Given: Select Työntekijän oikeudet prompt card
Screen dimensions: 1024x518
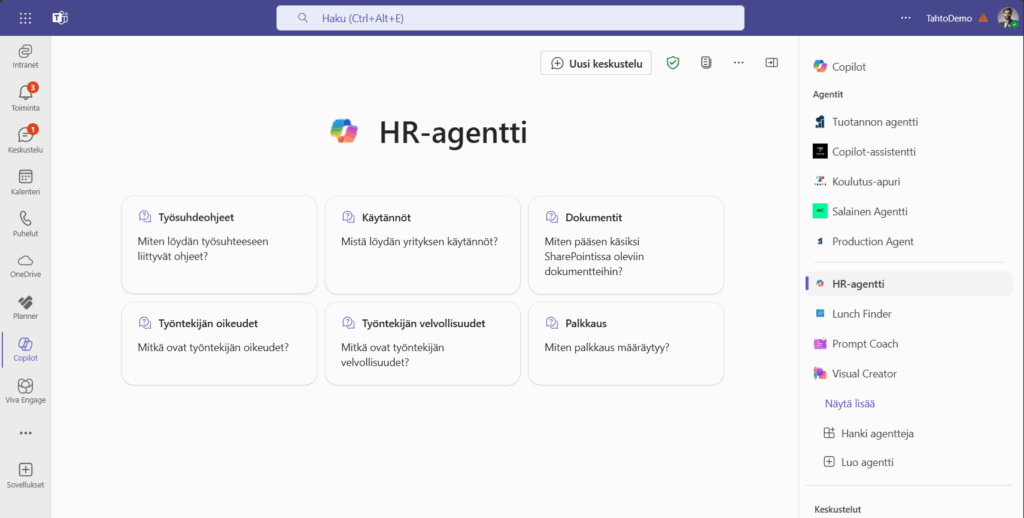Looking at the screenshot, I should tap(219, 344).
